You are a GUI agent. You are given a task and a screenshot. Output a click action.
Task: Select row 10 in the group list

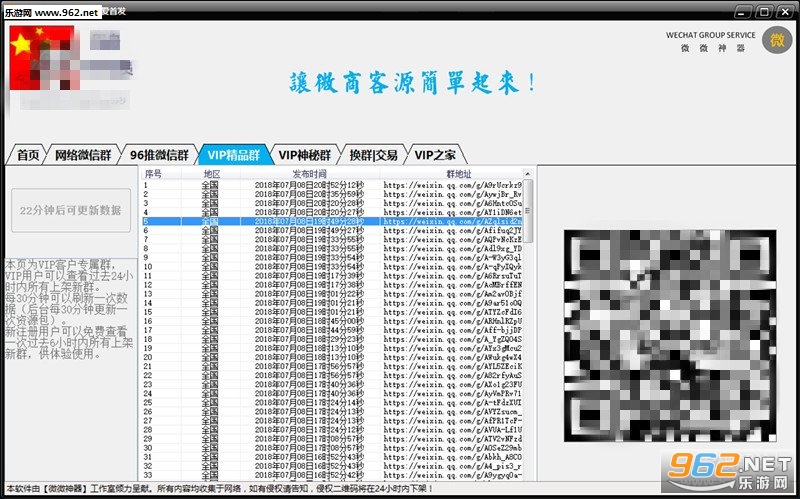tap(332, 267)
